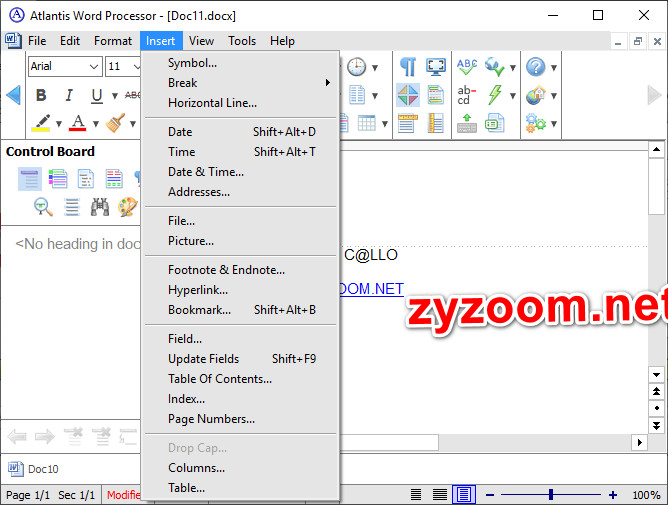Select Hyperlink... menu entry
Image resolution: width=668 pixels, height=505 pixels.
point(241,290)
